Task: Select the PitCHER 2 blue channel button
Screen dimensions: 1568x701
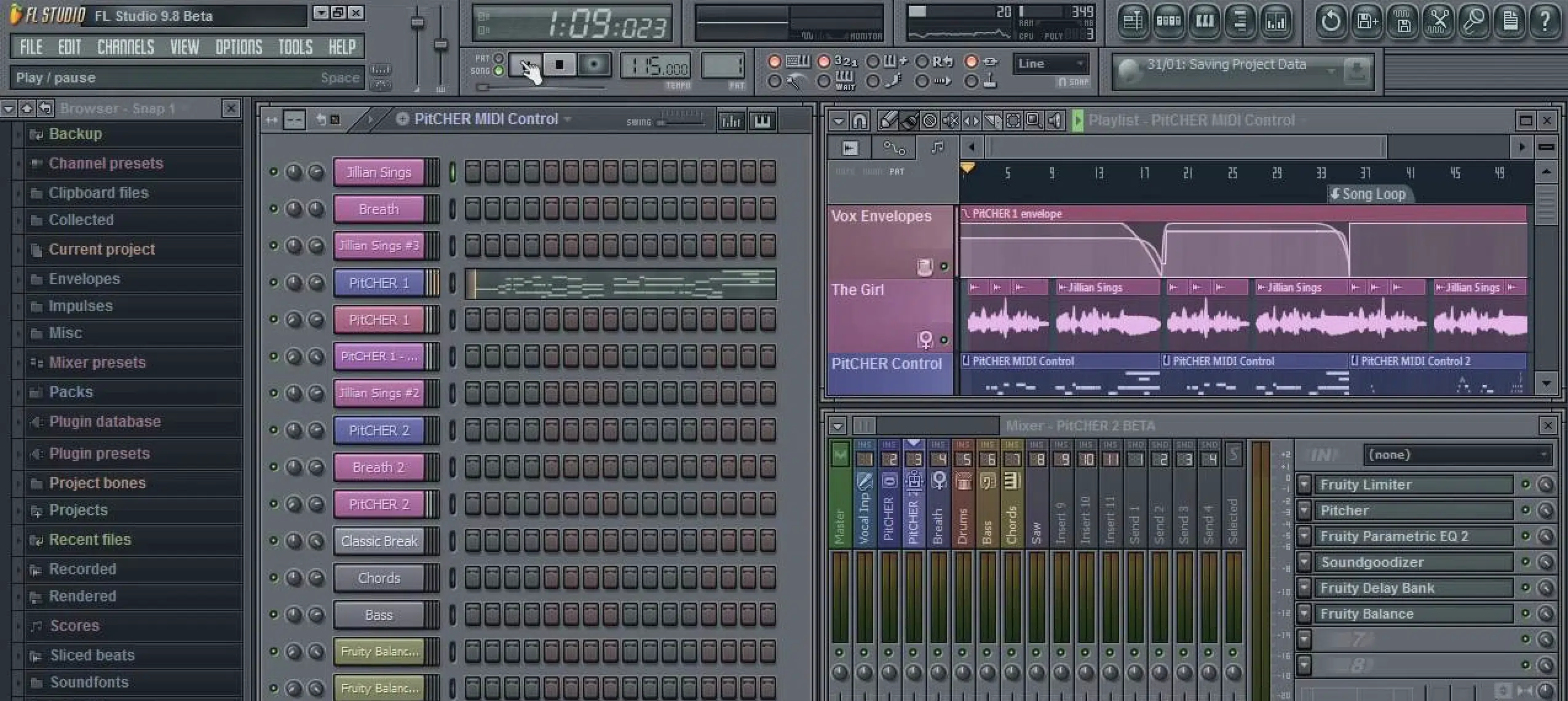Action: pyautogui.click(x=379, y=430)
